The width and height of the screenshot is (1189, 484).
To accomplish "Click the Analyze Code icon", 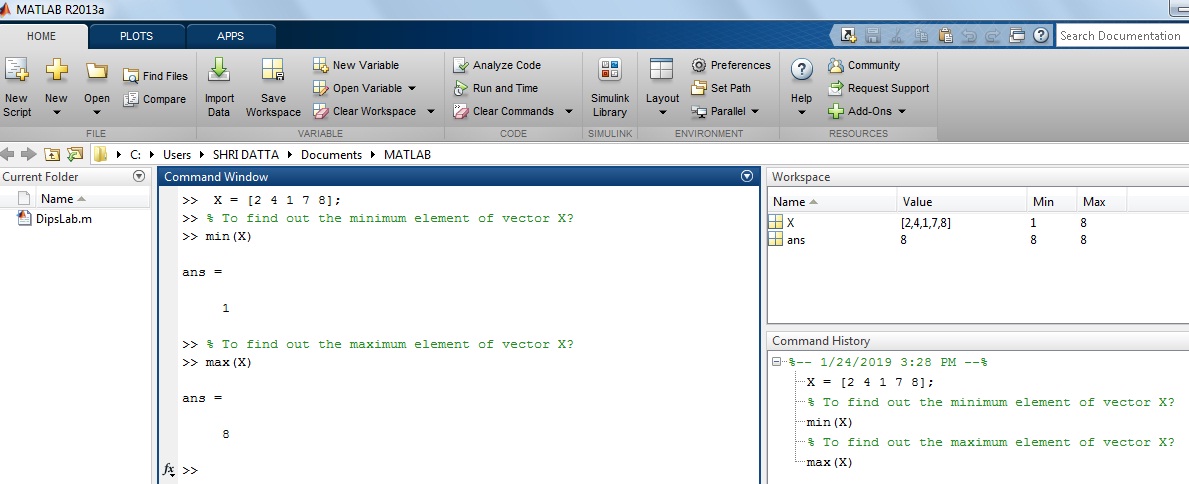I will (460, 66).
